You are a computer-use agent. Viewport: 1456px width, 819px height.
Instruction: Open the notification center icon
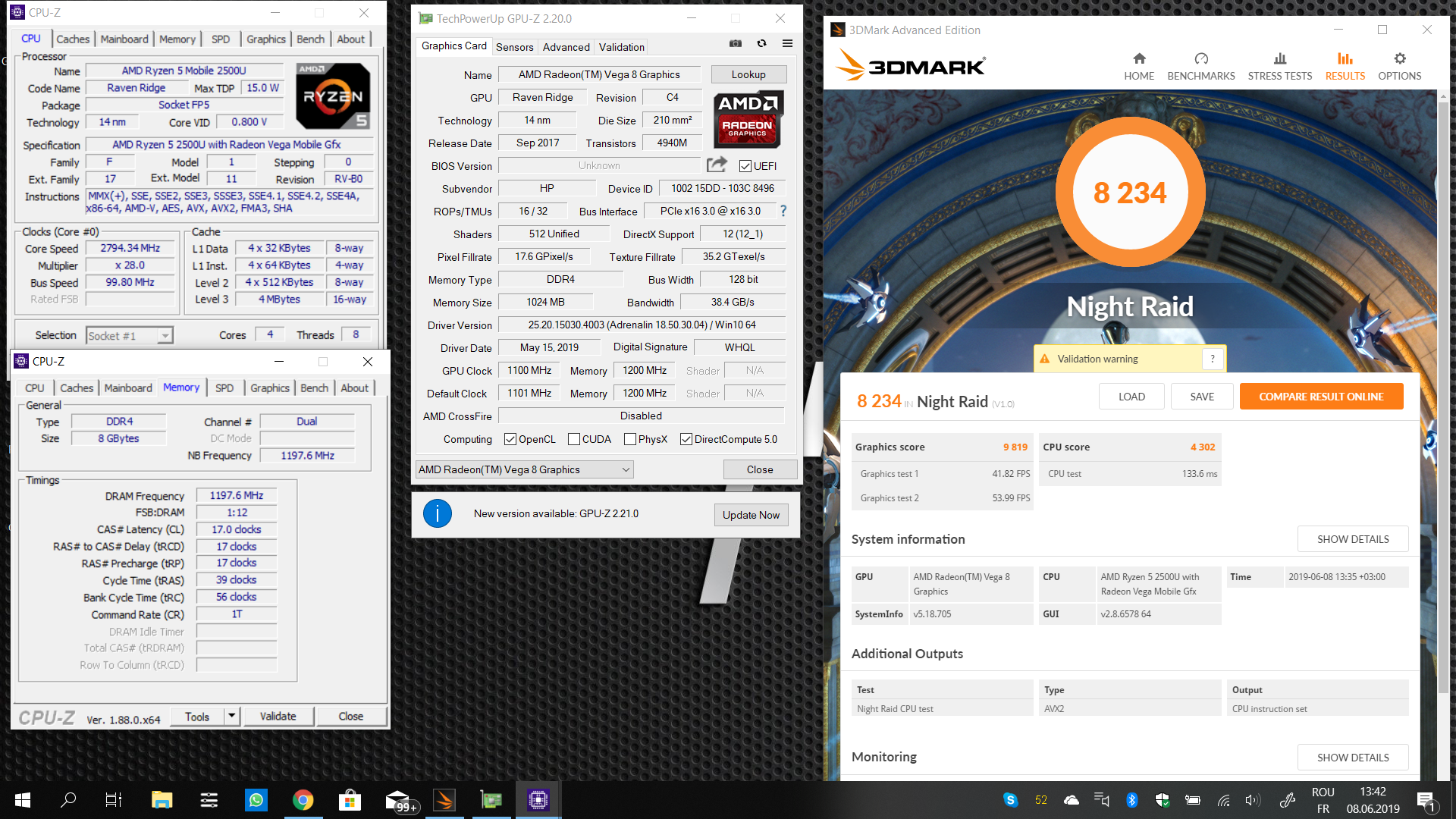pyautogui.click(x=1426, y=800)
